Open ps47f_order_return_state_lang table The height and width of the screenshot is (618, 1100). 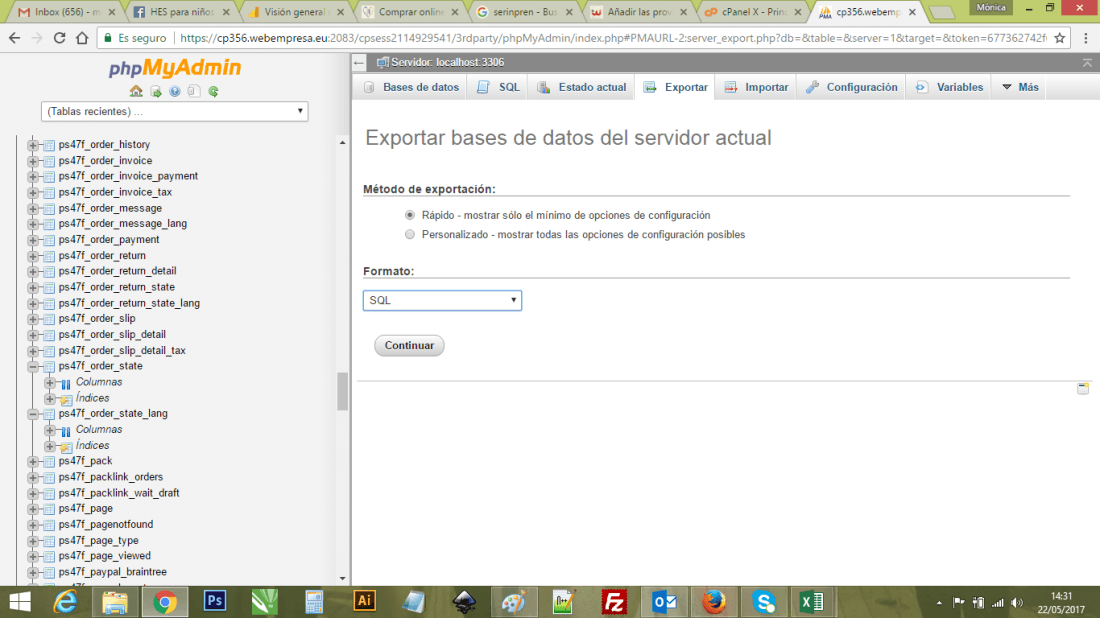point(129,303)
